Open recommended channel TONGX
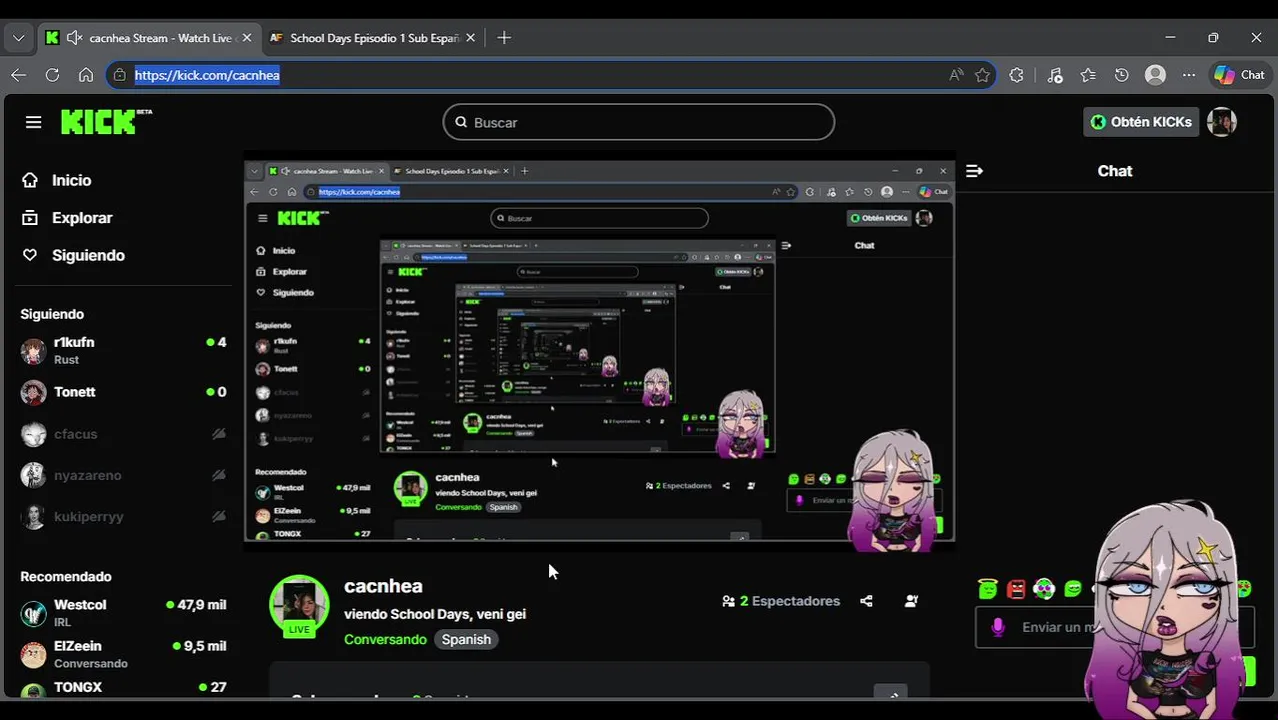 coord(123,688)
